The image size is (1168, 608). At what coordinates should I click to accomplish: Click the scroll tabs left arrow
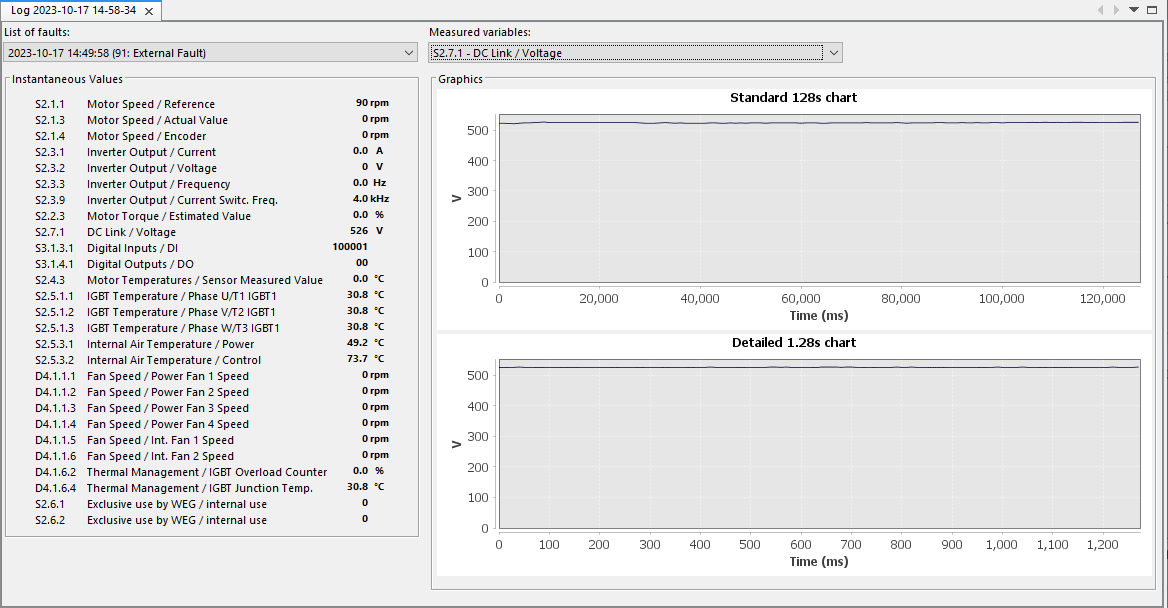tap(1101, 10)
